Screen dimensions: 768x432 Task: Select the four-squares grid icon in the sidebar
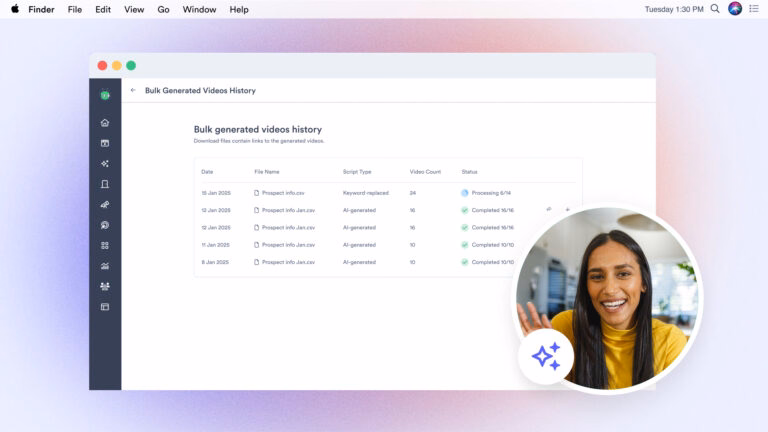click(x=105, y=245)
